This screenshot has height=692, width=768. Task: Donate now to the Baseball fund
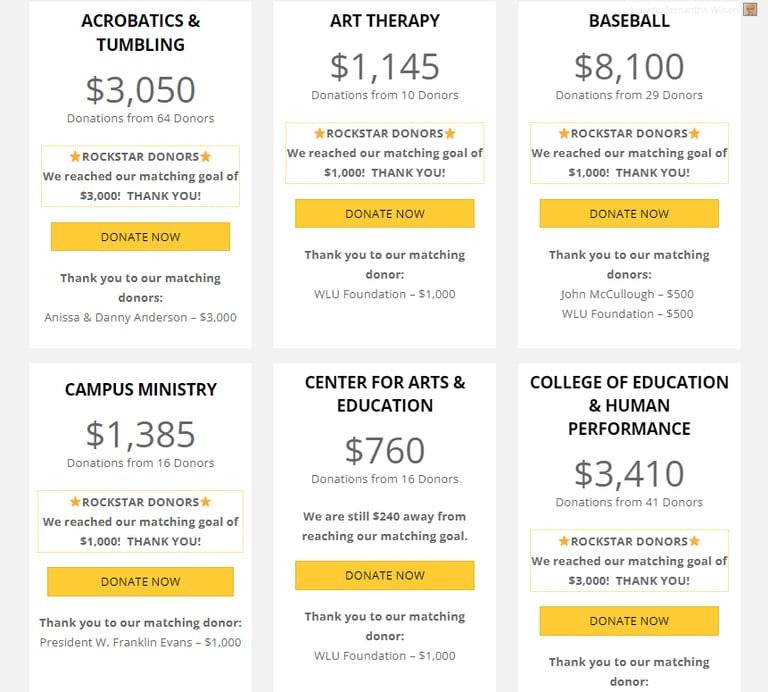click(629, 214)
